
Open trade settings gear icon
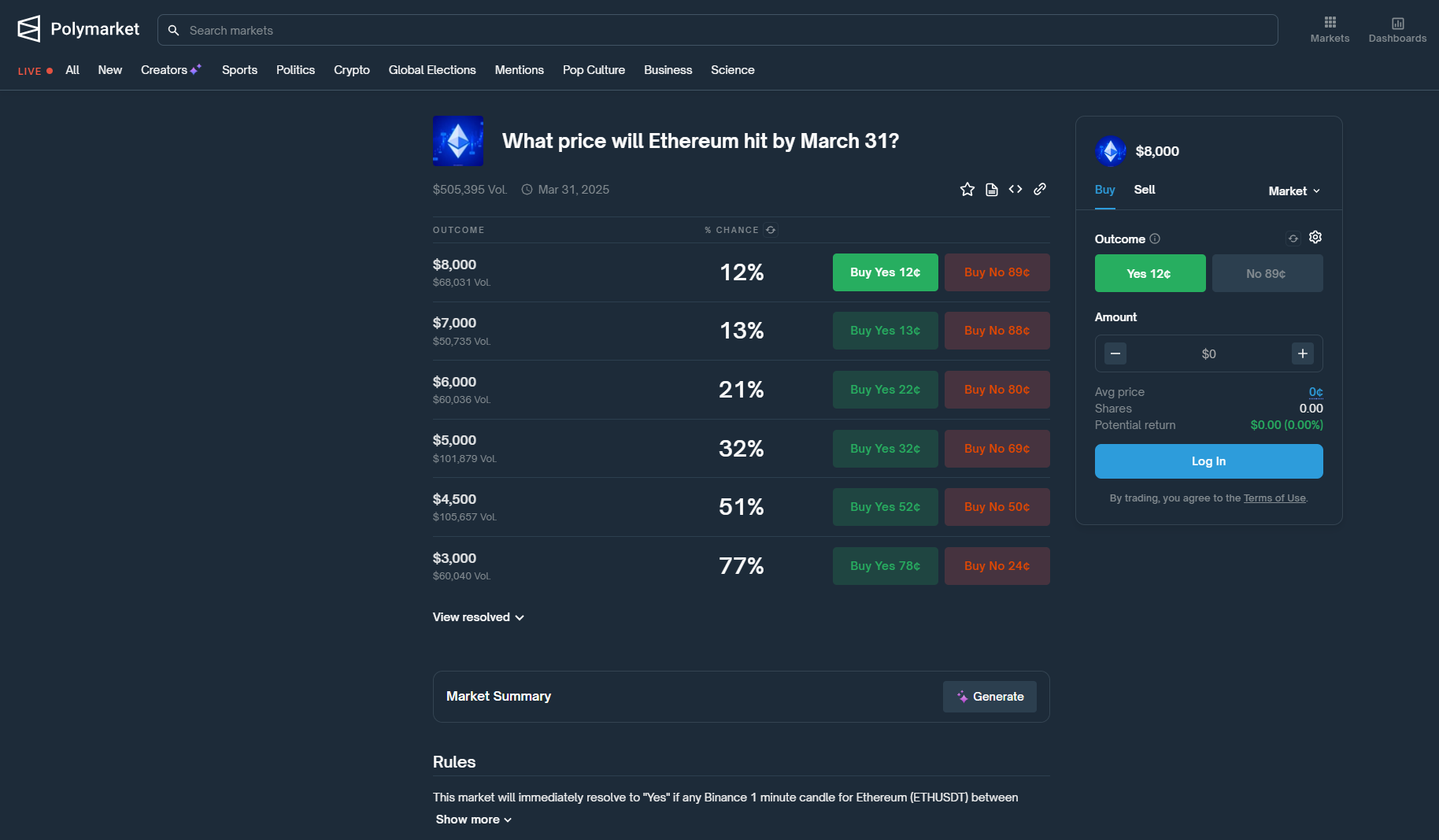[1315, 237]
